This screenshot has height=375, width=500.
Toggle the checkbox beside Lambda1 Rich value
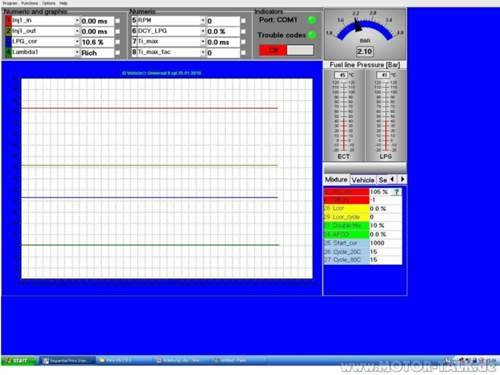click(118, 53)
